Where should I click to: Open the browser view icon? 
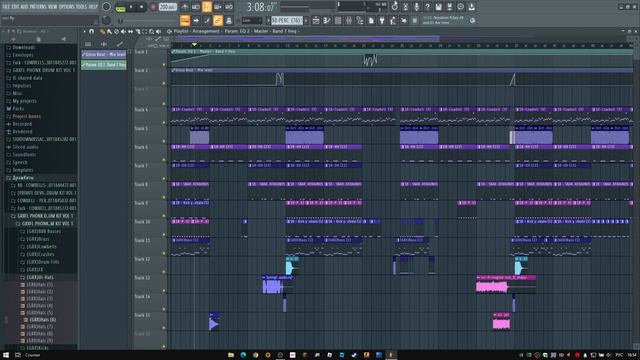click(x=360, y=20)
